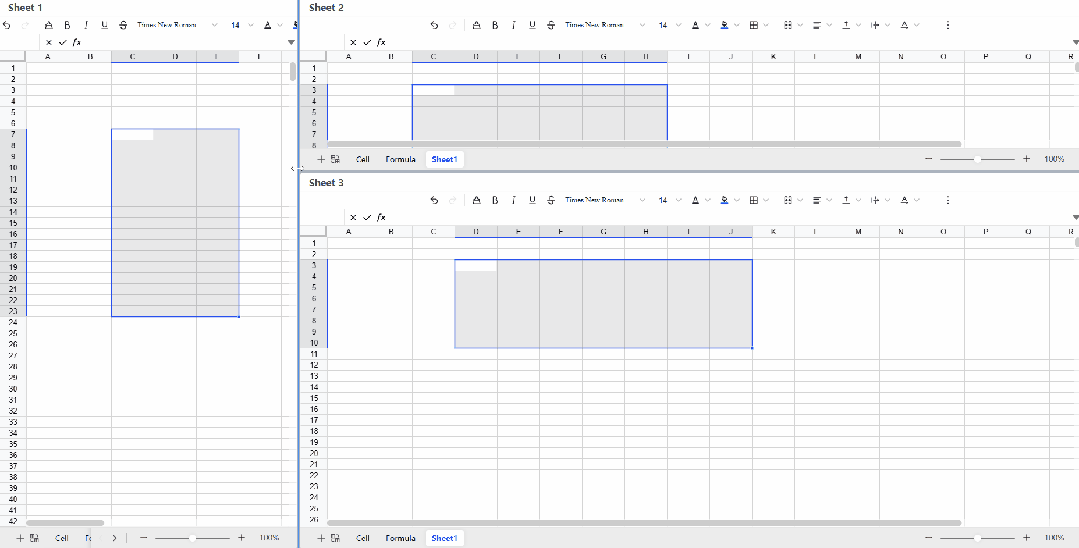Screen dimensions: 1079x548
Task: Click the zoom out minus button in Sheet 2
Action: (929, 159)
